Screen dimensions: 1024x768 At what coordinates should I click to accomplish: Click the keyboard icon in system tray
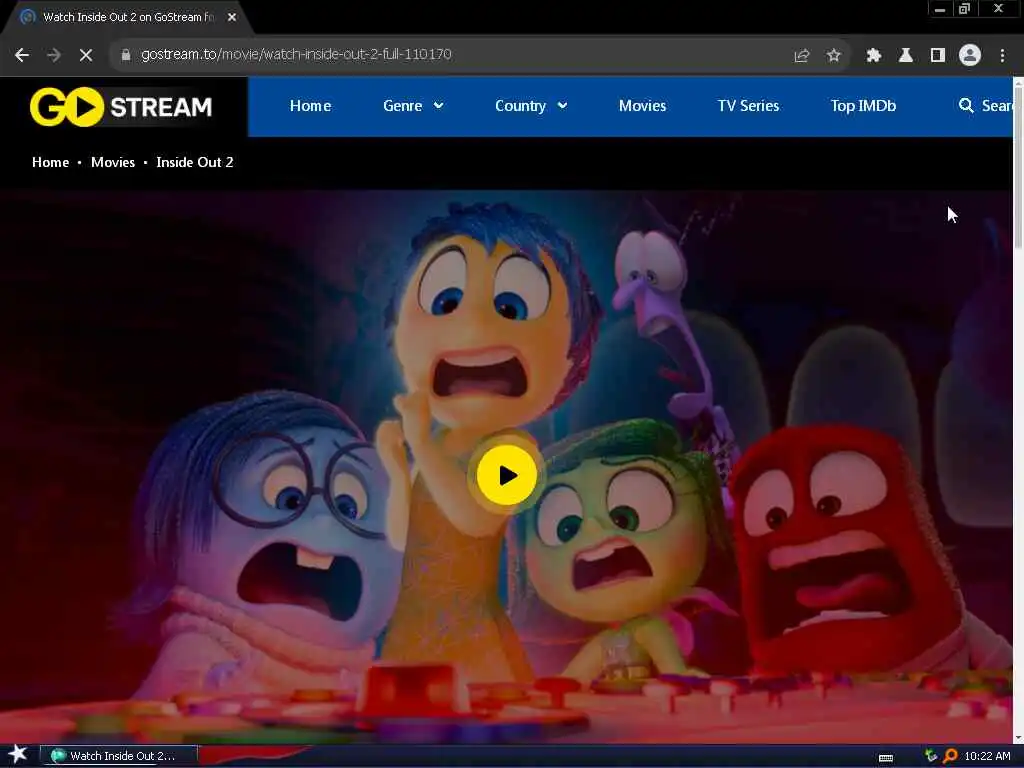click(x=886, y=758)
